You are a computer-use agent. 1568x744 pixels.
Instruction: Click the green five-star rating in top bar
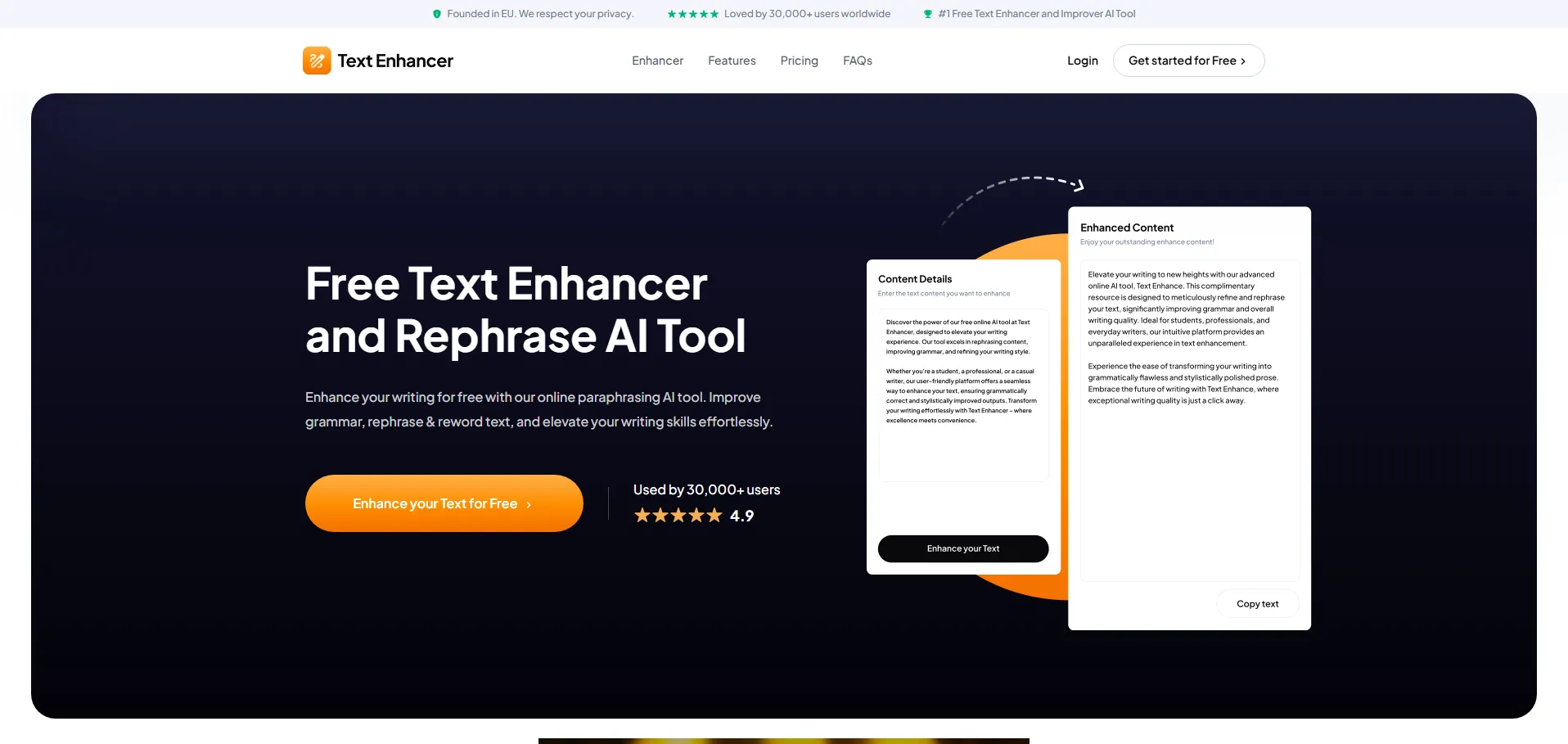click(x=692, y=14)
